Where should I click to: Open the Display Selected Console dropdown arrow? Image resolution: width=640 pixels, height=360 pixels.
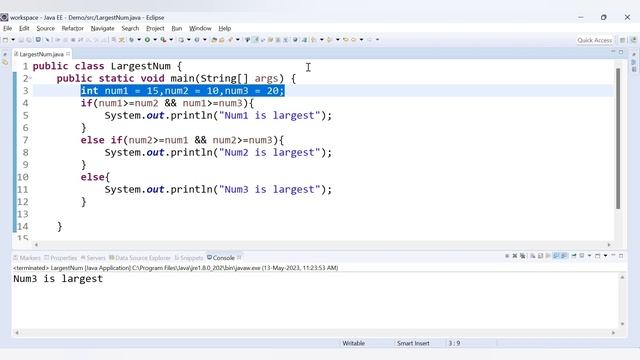click(589, 256)
